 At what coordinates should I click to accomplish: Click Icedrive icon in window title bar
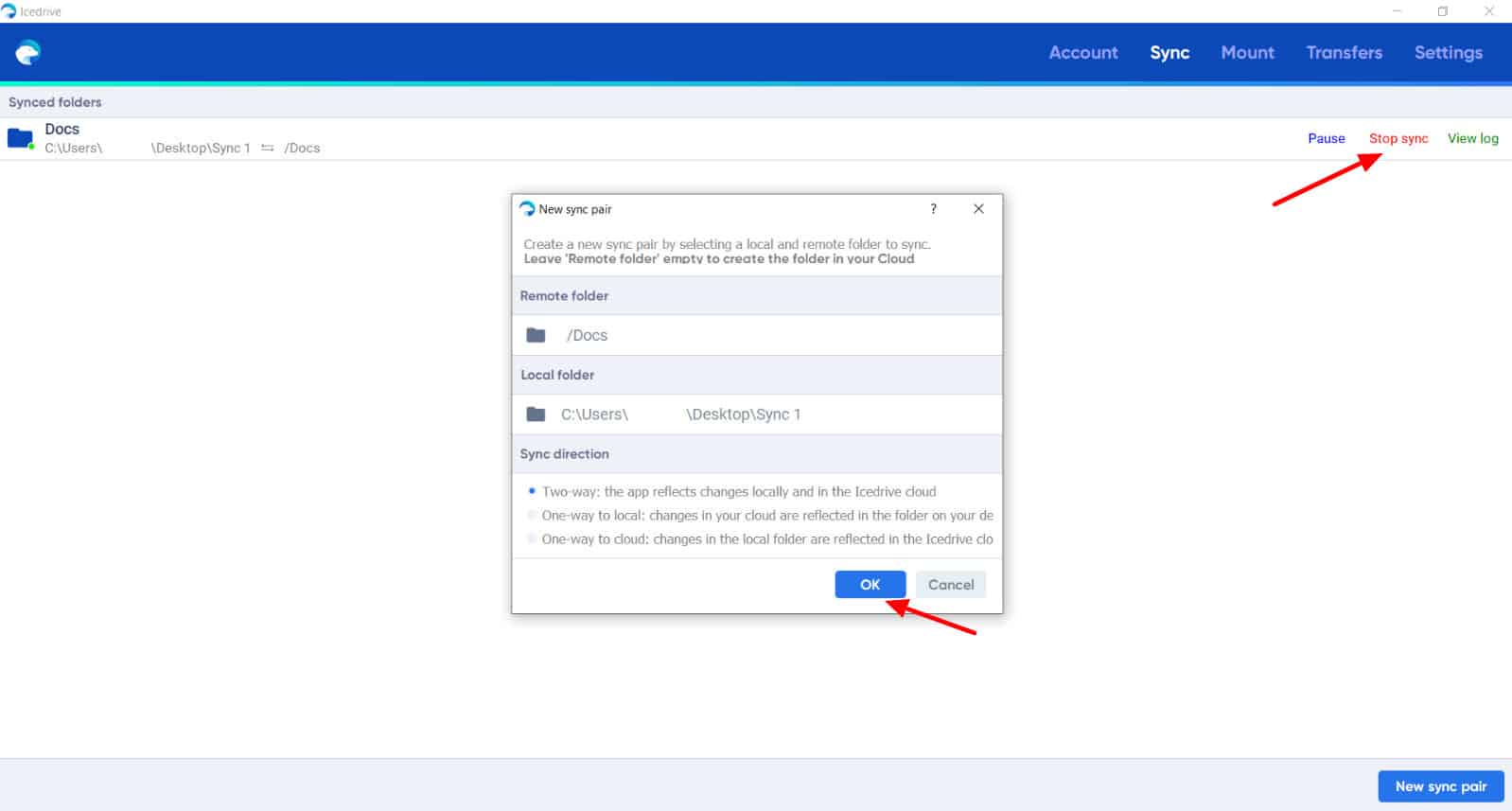click(9, 11)
